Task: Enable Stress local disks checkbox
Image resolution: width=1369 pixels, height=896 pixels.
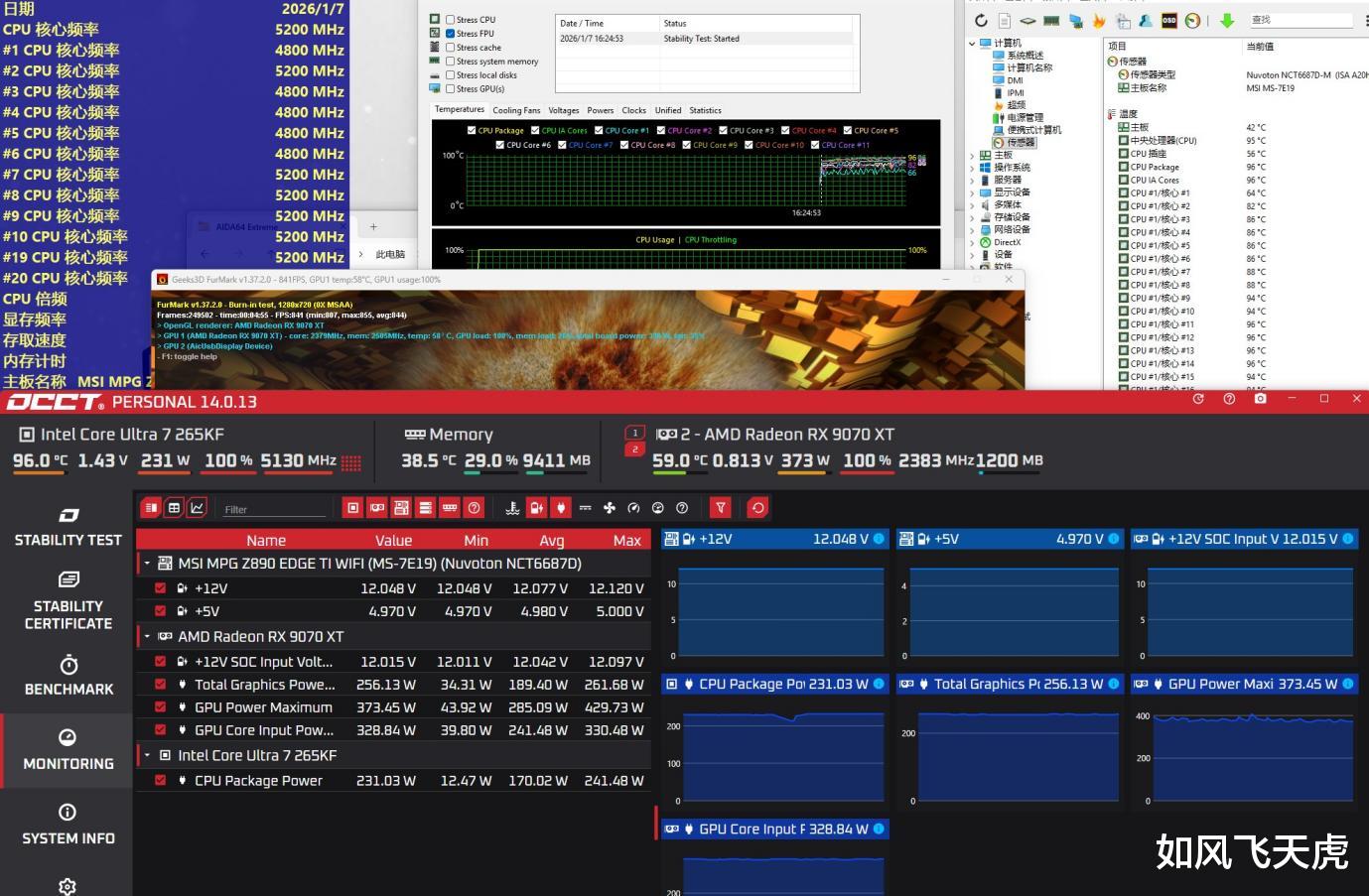Action: pyautogui.click(x=451, y=75)
